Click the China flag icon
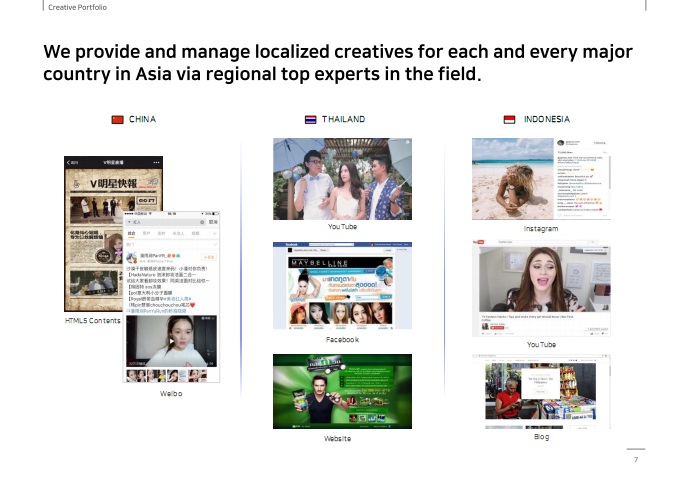This screenshot has width=691, height=478. click(117, 120)
